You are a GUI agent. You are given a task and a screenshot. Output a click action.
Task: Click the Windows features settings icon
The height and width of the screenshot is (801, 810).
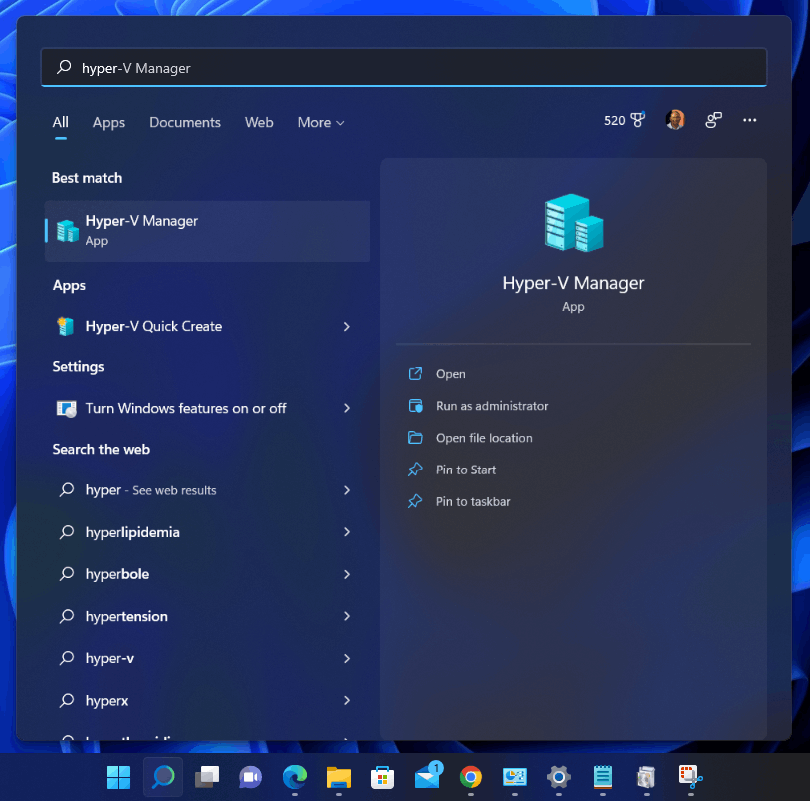(x=67, y=409)
